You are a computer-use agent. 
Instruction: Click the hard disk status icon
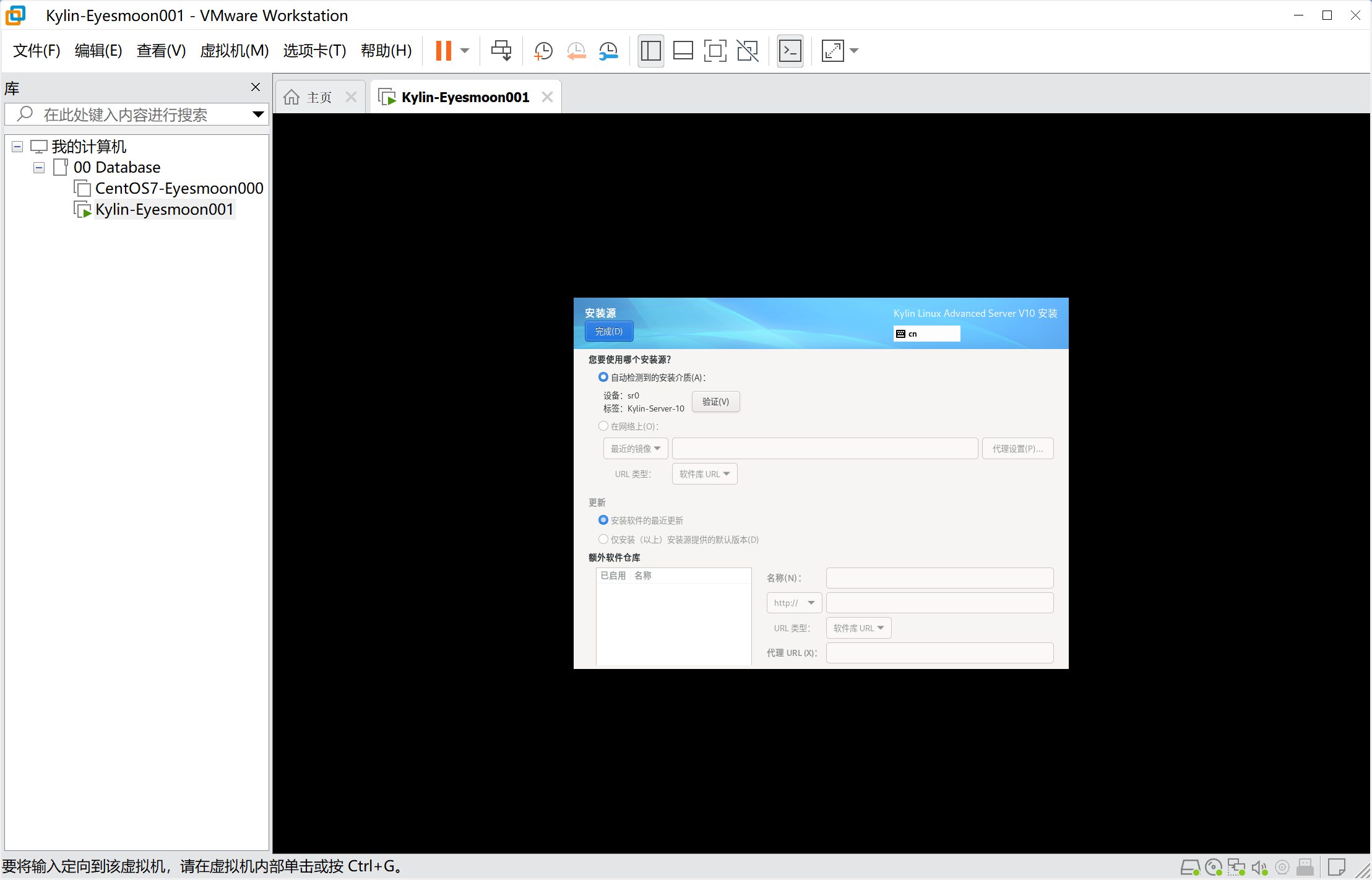click(x=1190, y=868)
